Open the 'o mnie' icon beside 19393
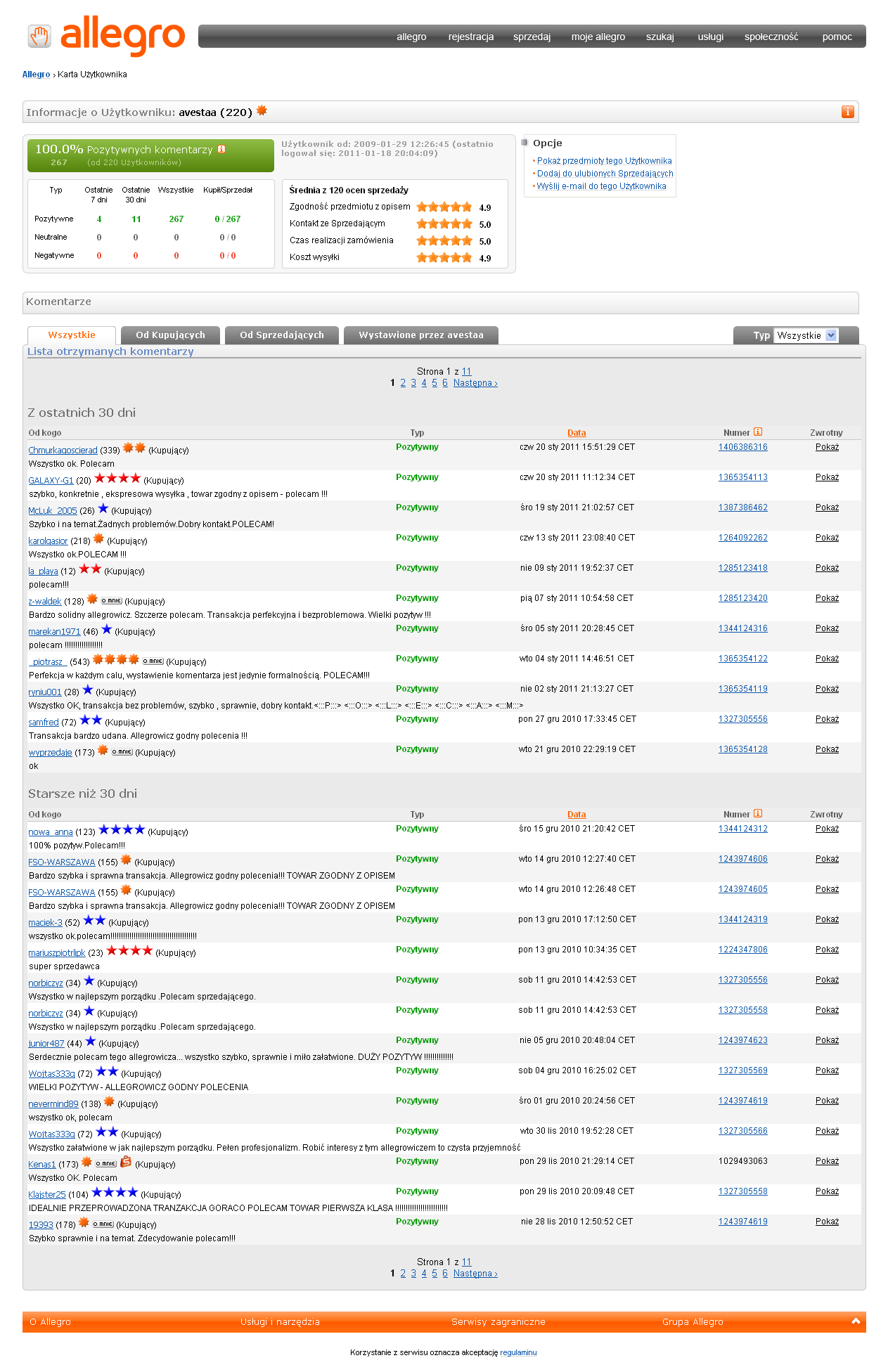Viewport: 888px width, 1372px height. (x=103, y=1224)
